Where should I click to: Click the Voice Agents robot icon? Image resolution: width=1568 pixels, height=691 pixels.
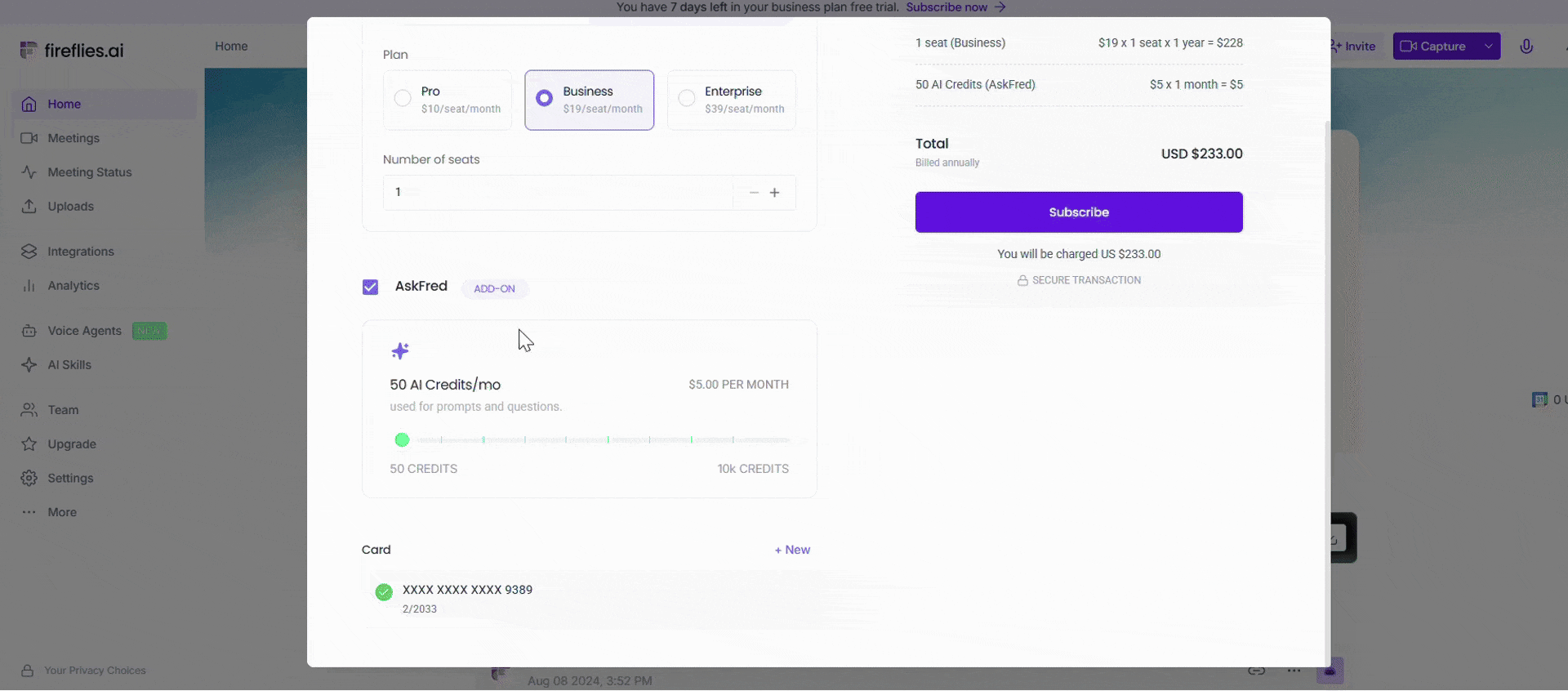pos(29,331)
